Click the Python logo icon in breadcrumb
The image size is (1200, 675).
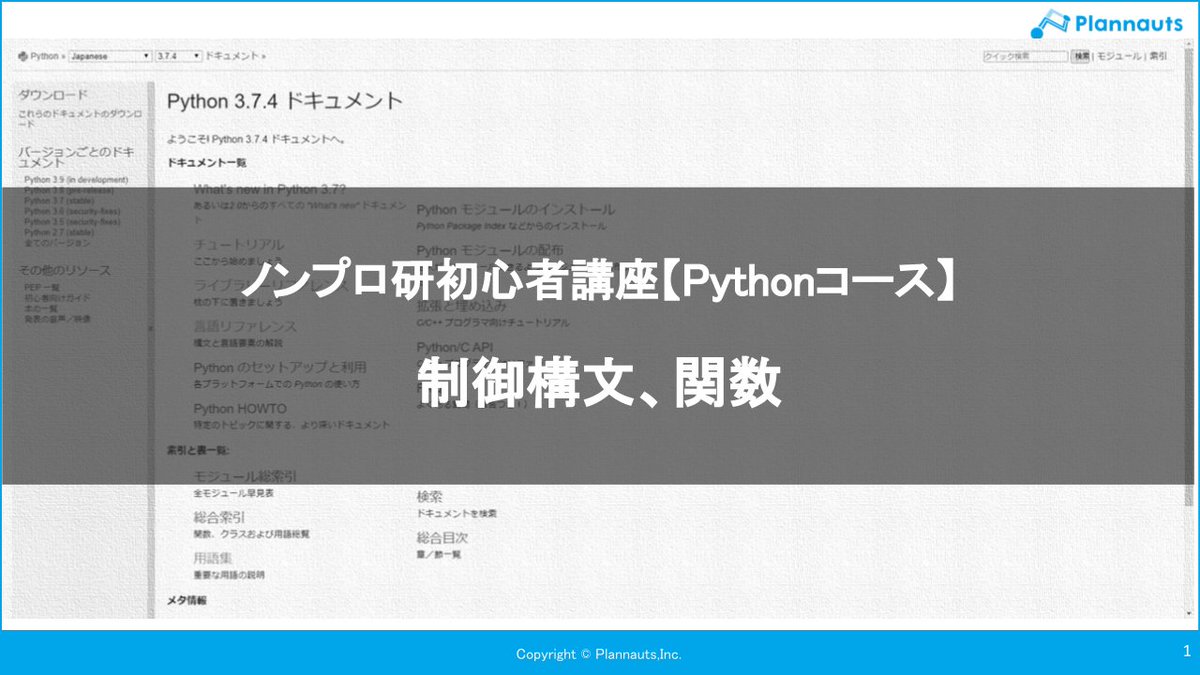click(22, 57)
